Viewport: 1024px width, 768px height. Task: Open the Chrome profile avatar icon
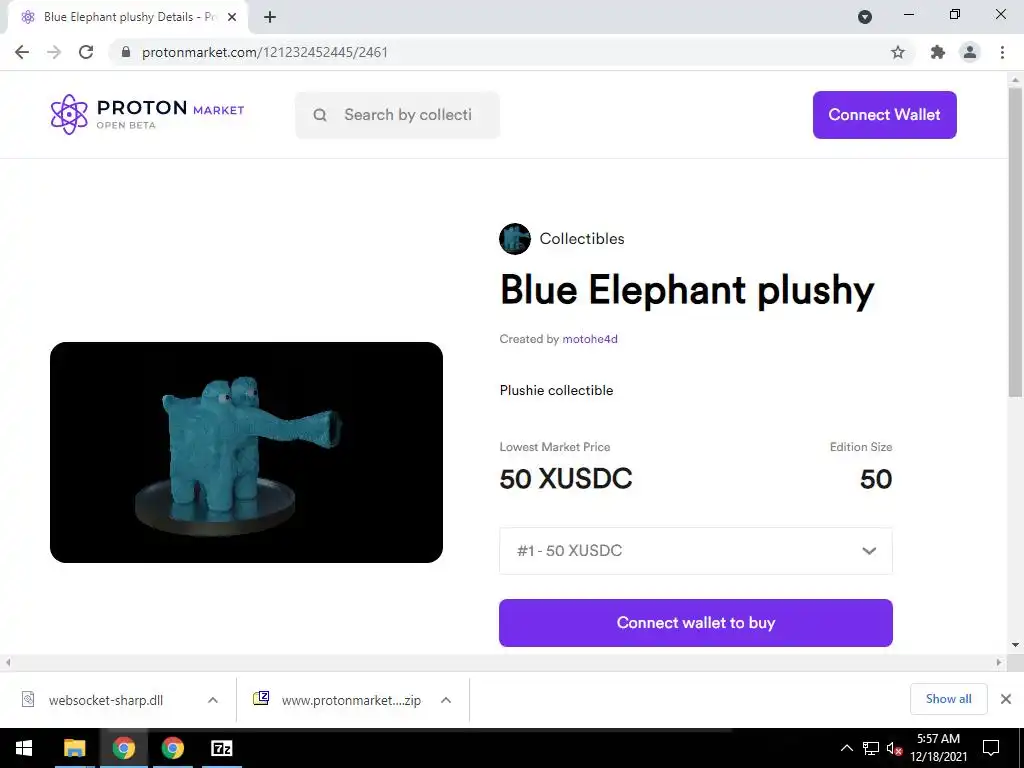[970, 52]
